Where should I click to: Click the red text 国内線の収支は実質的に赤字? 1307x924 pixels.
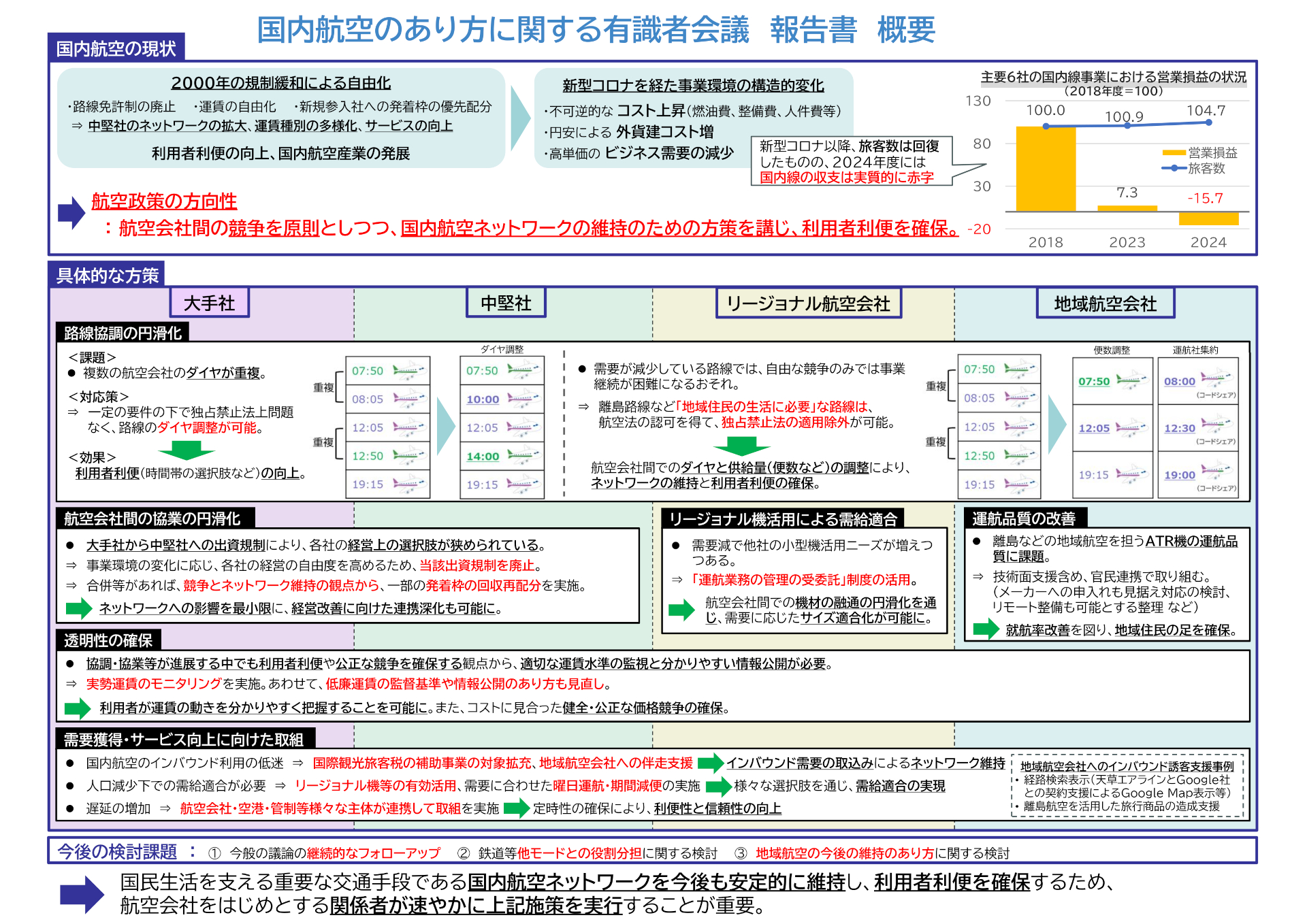tap(846, 177)
